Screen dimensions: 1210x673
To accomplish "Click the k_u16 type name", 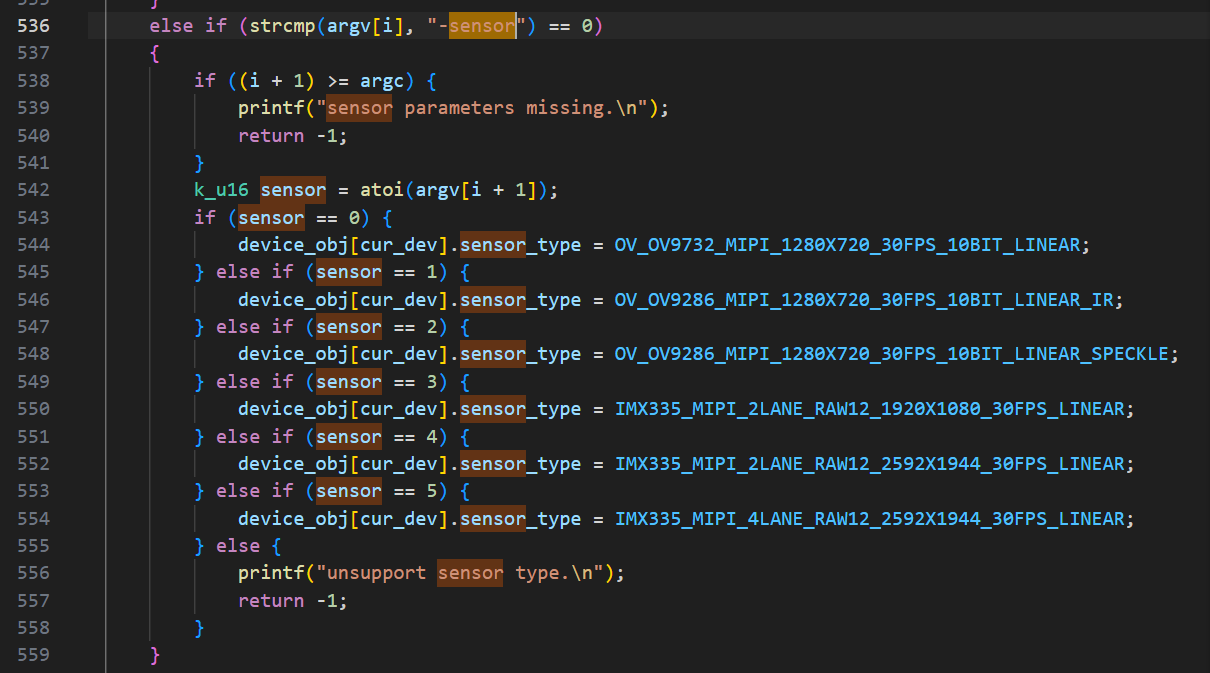I will click(x=222, y=190).
